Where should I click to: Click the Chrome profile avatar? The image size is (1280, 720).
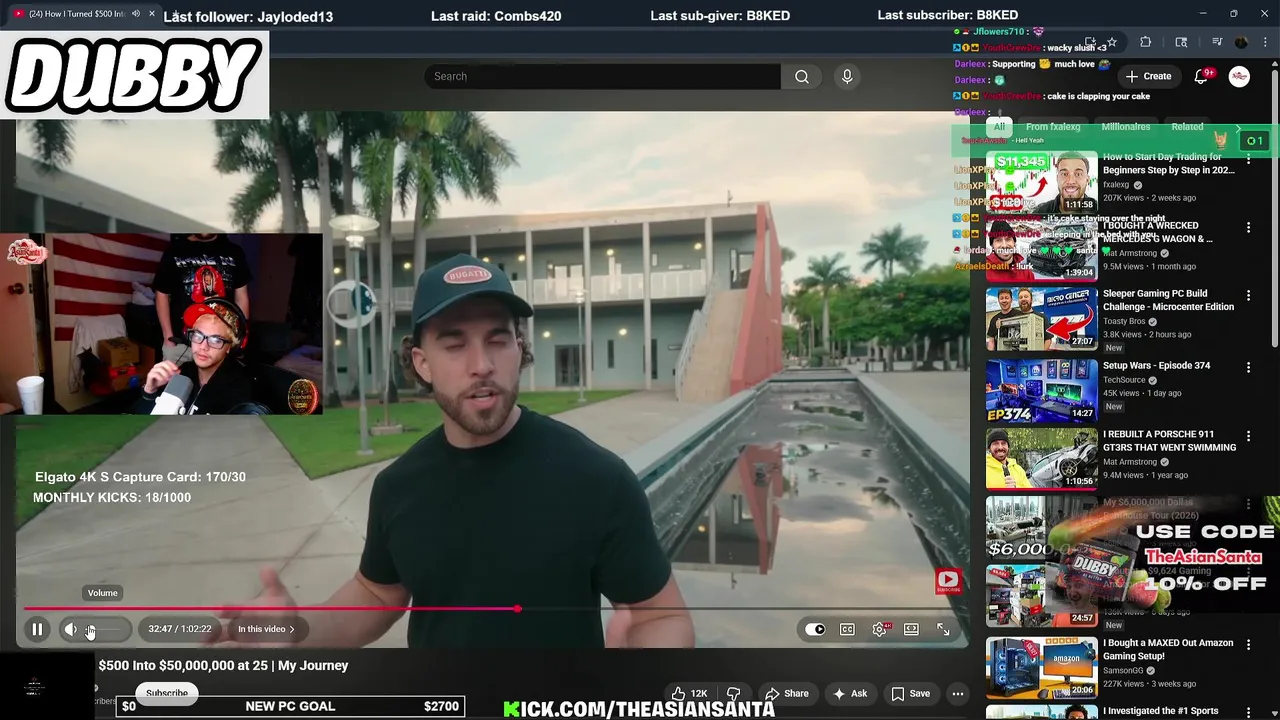point(1241,42)
